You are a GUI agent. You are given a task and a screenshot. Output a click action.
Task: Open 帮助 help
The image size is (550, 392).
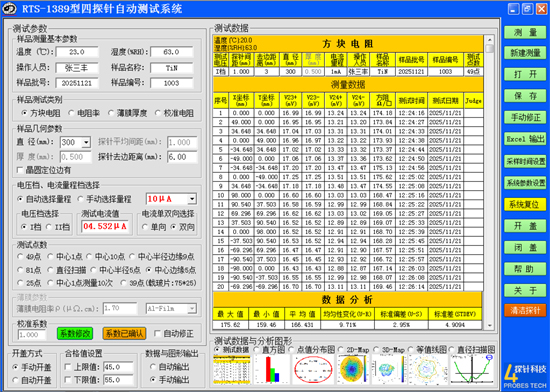(x=525, y=269)
